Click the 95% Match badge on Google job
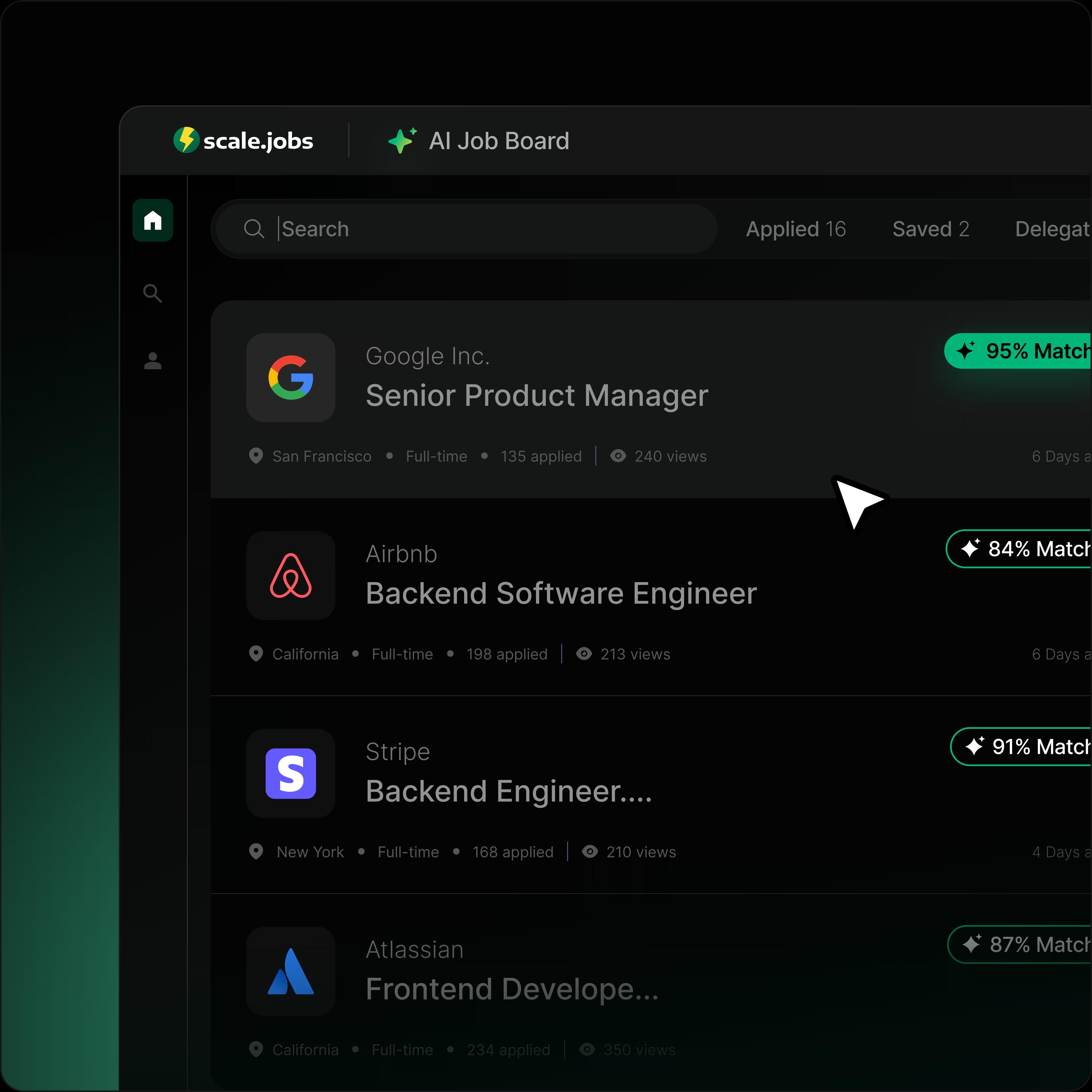 coord(1029,351)
